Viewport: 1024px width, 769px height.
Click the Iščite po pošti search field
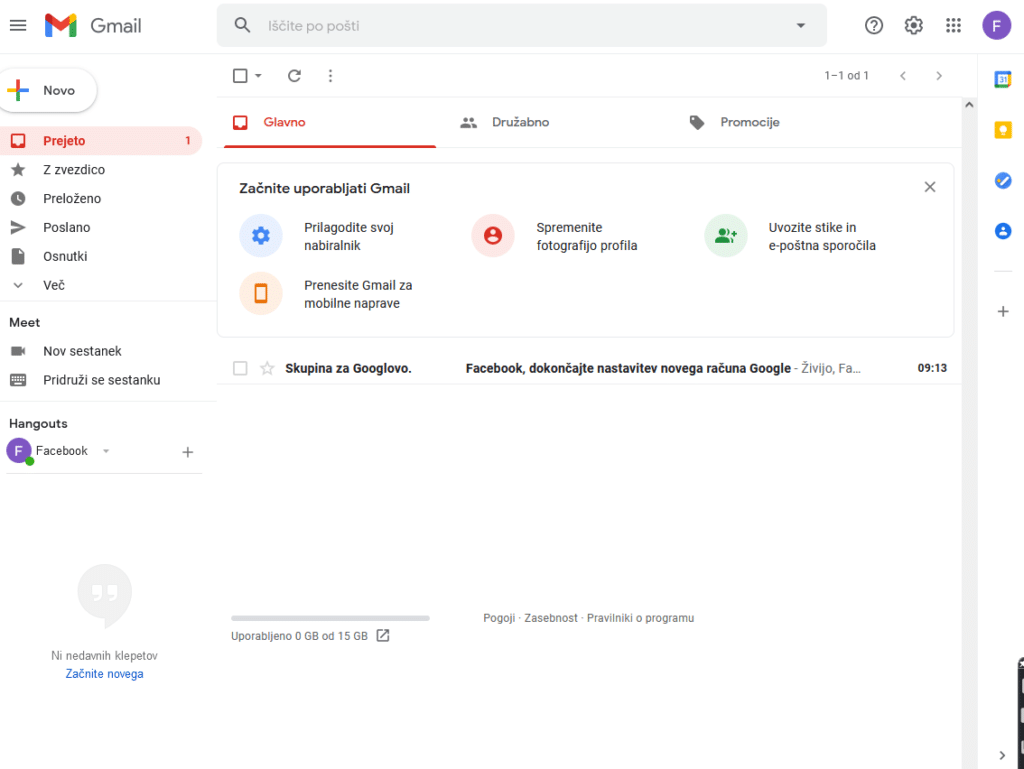[522, 25]
